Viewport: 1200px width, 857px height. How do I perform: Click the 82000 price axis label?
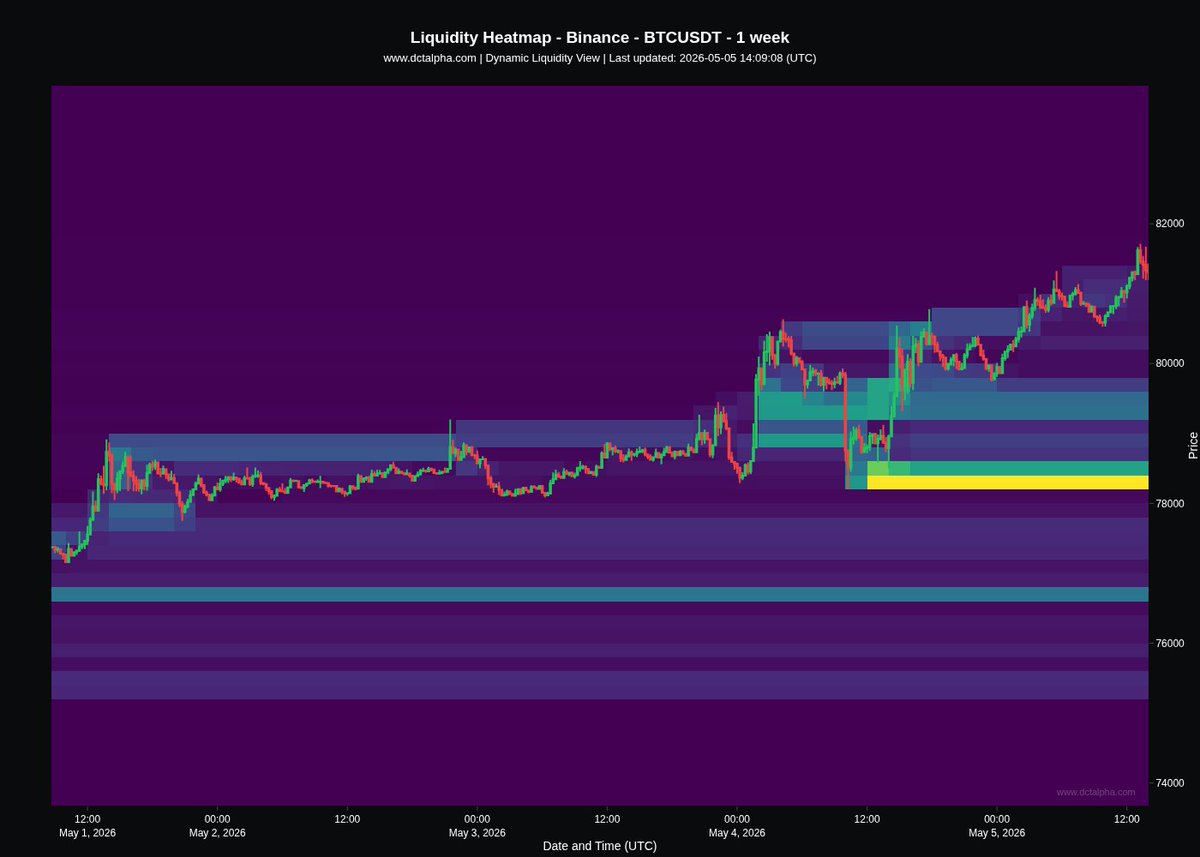point(1169,223)
